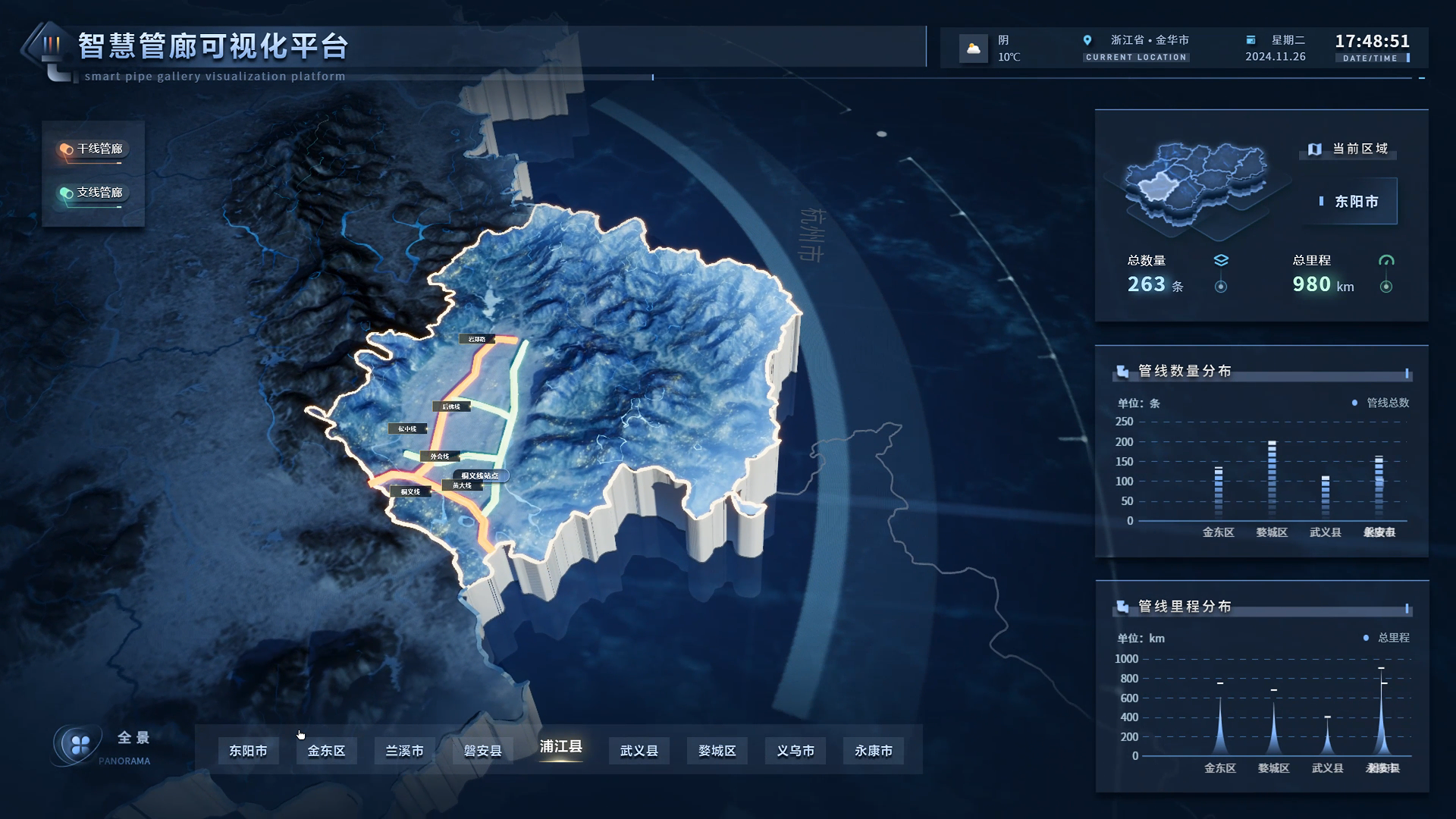The image size is (1456, 819).
Task: Click the 17:48:51 clock display
Action: (x=1373, y=41)
